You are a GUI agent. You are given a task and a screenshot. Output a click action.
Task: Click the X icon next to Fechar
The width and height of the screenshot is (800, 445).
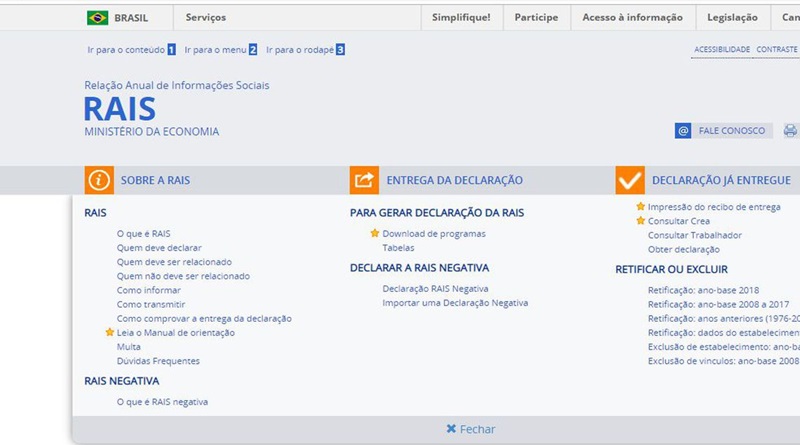(451, 429)
